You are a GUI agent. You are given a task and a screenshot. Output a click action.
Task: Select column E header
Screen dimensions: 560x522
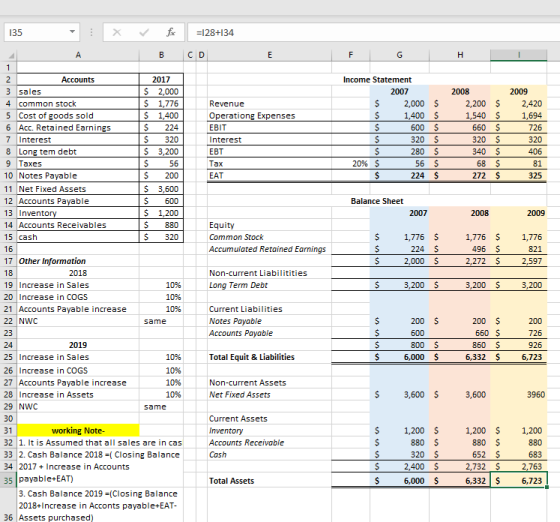270,55
